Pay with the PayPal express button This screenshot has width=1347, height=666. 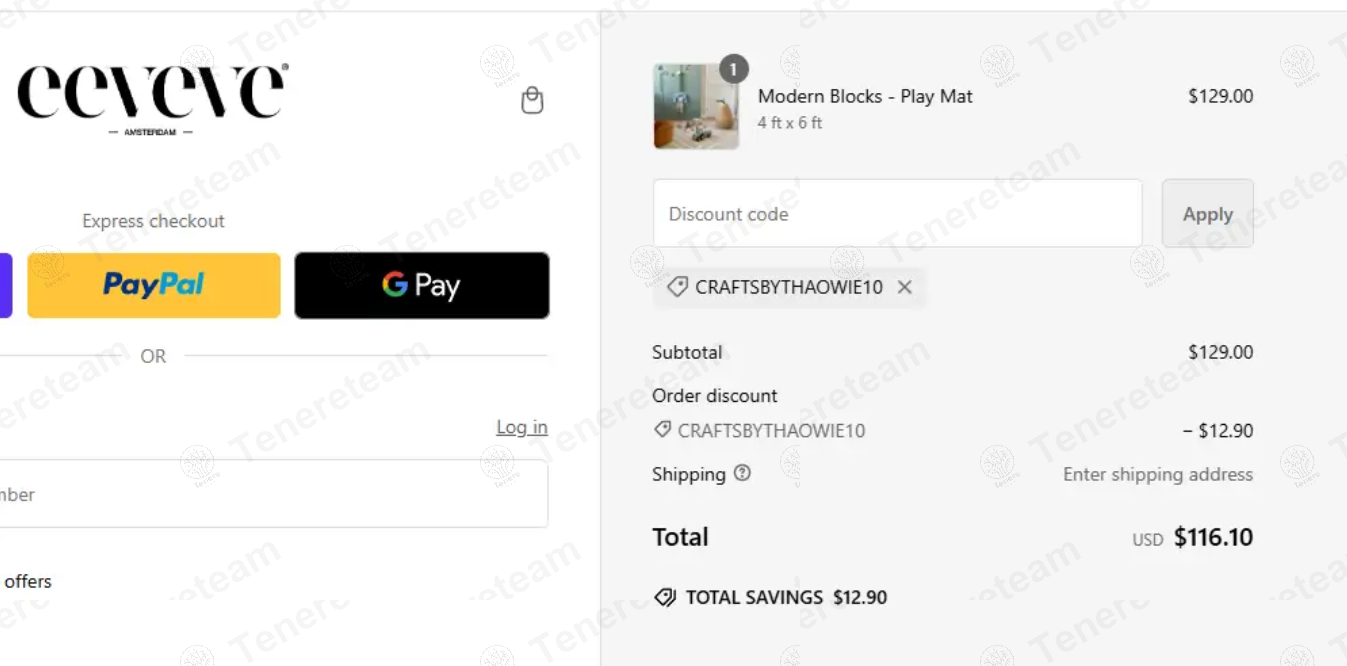click(154, 285)
